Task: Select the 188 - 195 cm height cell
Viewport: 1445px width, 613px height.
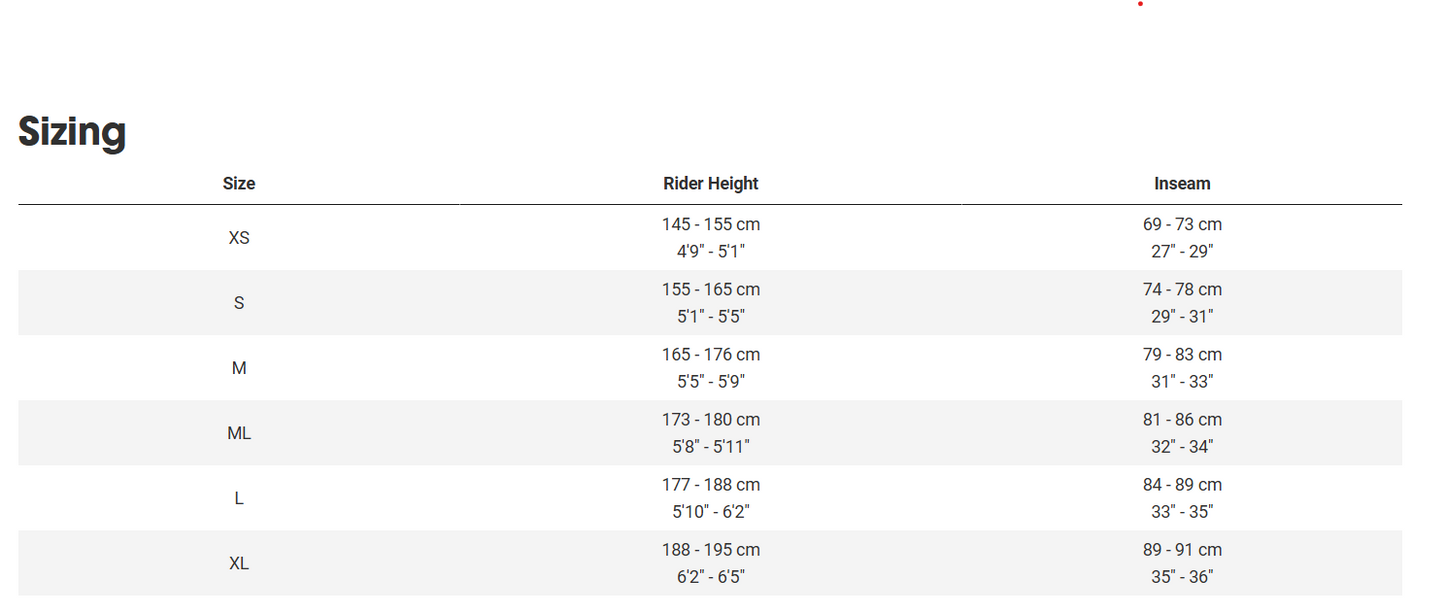Action: point(710,550)
